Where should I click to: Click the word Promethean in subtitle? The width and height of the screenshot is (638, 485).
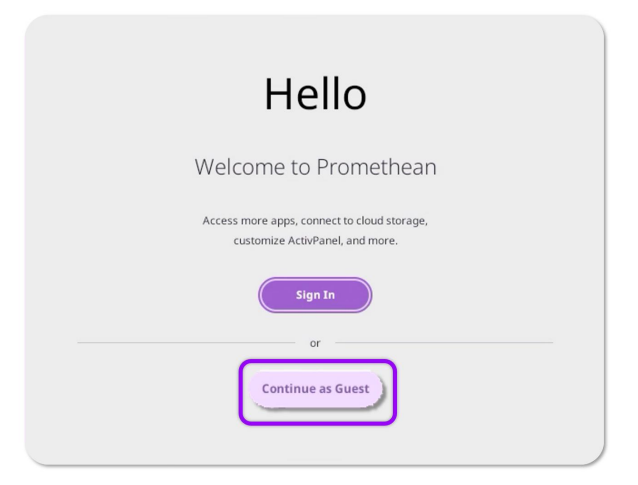tap(376, 167)
